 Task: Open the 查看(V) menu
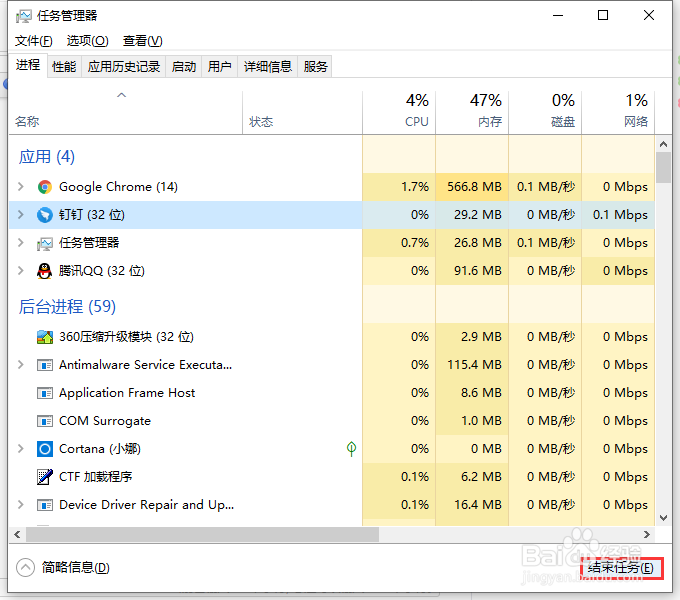[x=142, y=41]
